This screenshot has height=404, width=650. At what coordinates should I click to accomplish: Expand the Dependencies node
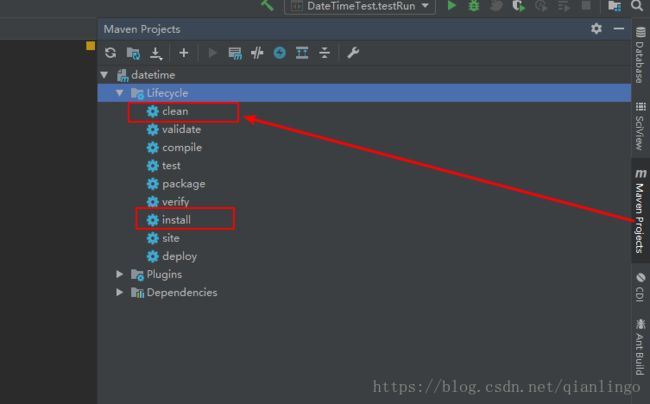tap(119, 292)
